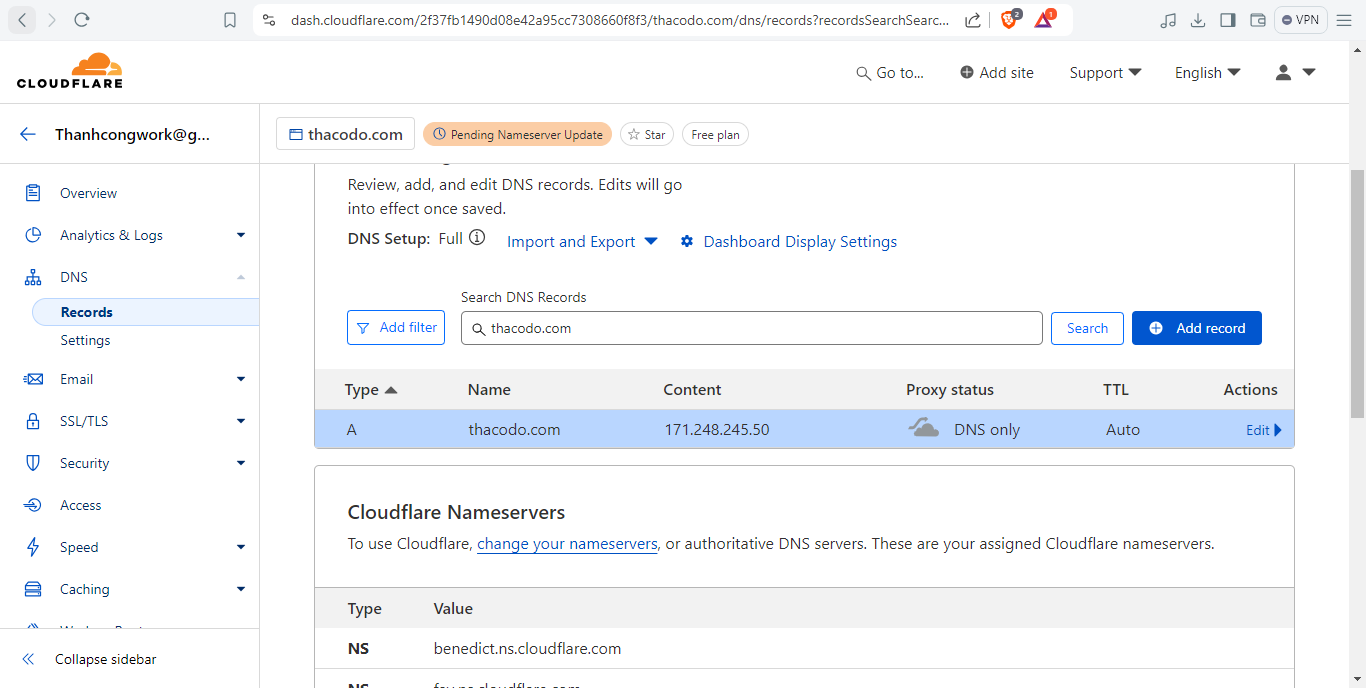The height and width of the screenshot is (688, 1366).
Task: Open Support dropdown
Action: [1105, 72]
